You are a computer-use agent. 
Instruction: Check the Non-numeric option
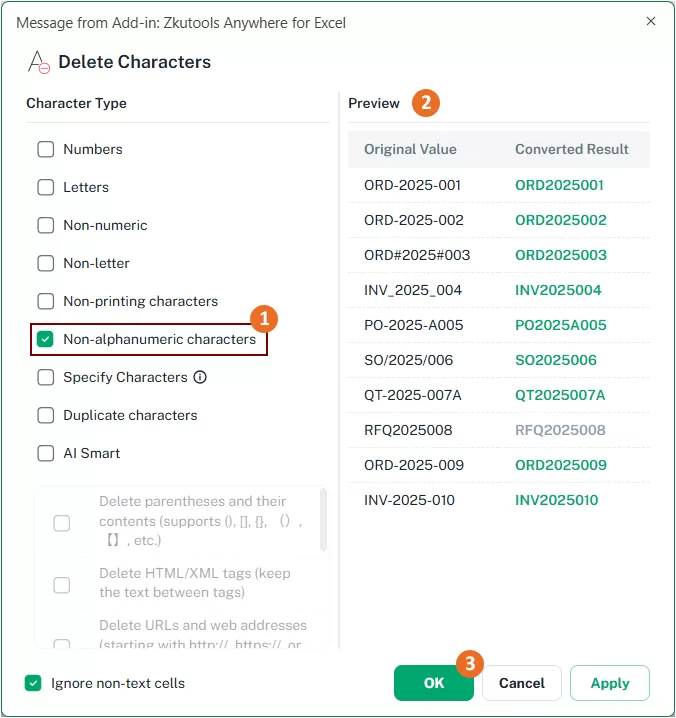[x=46, y=225]
